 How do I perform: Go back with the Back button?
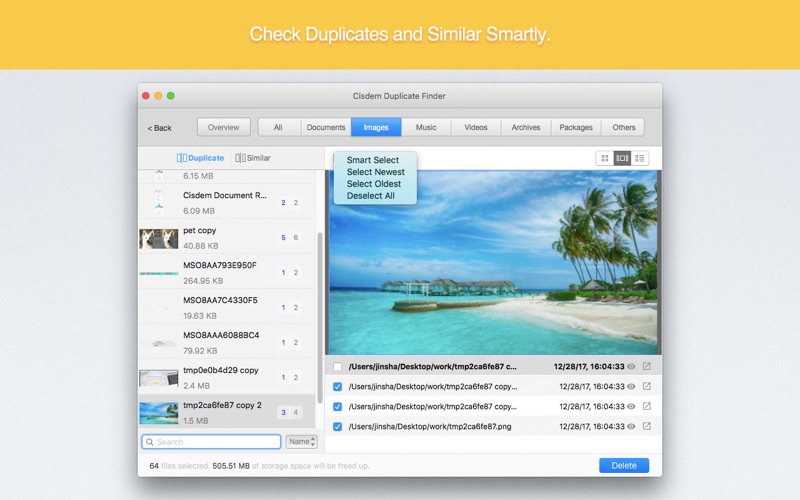pyautogui.click(x=160, y=128)
